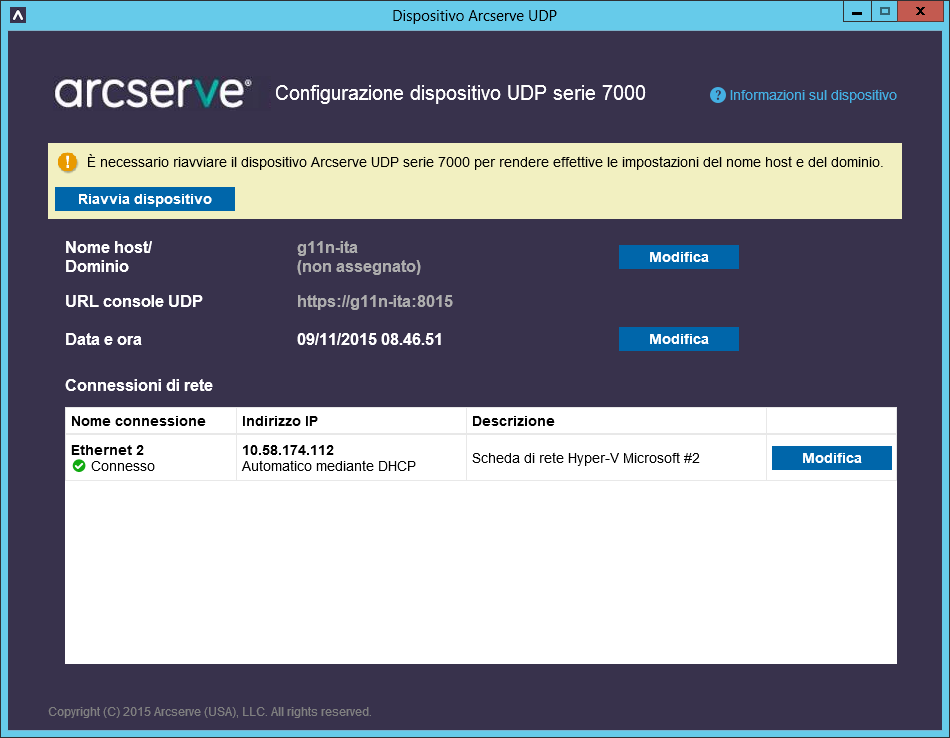Click the green connected status checkmark icon
The image size is (950, 738).
tap(79, 466)
